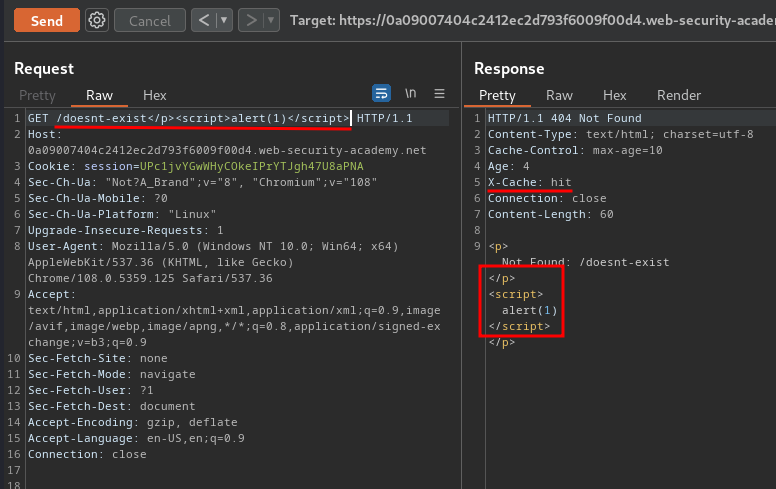The width and height of the screenshot is (776, 489).
Task: Click Sec-Fetch-Site: none line
Action: tap(97, 358)
